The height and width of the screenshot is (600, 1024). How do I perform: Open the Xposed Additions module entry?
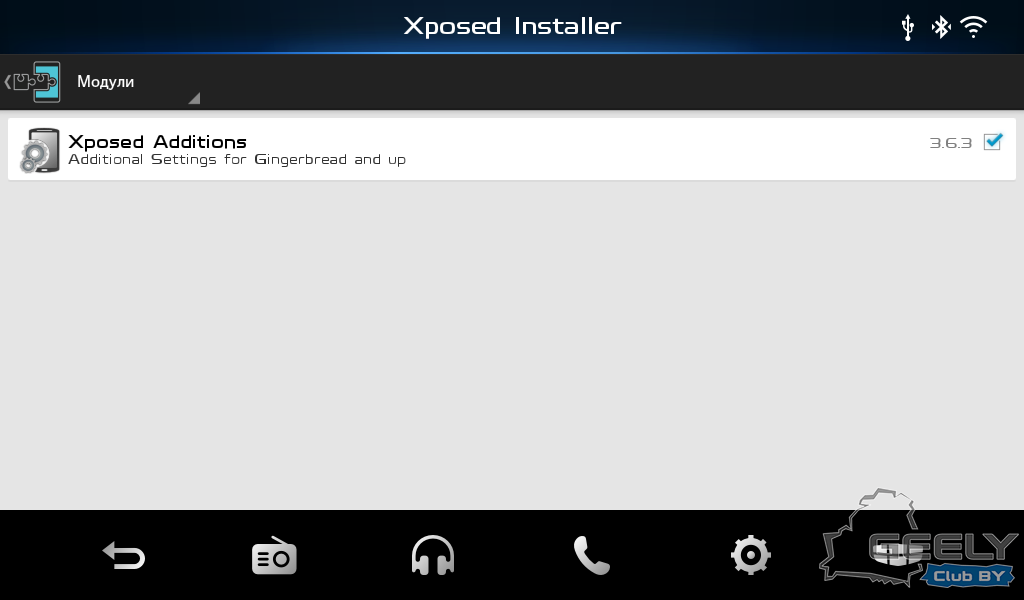click(x=511, y=149)
